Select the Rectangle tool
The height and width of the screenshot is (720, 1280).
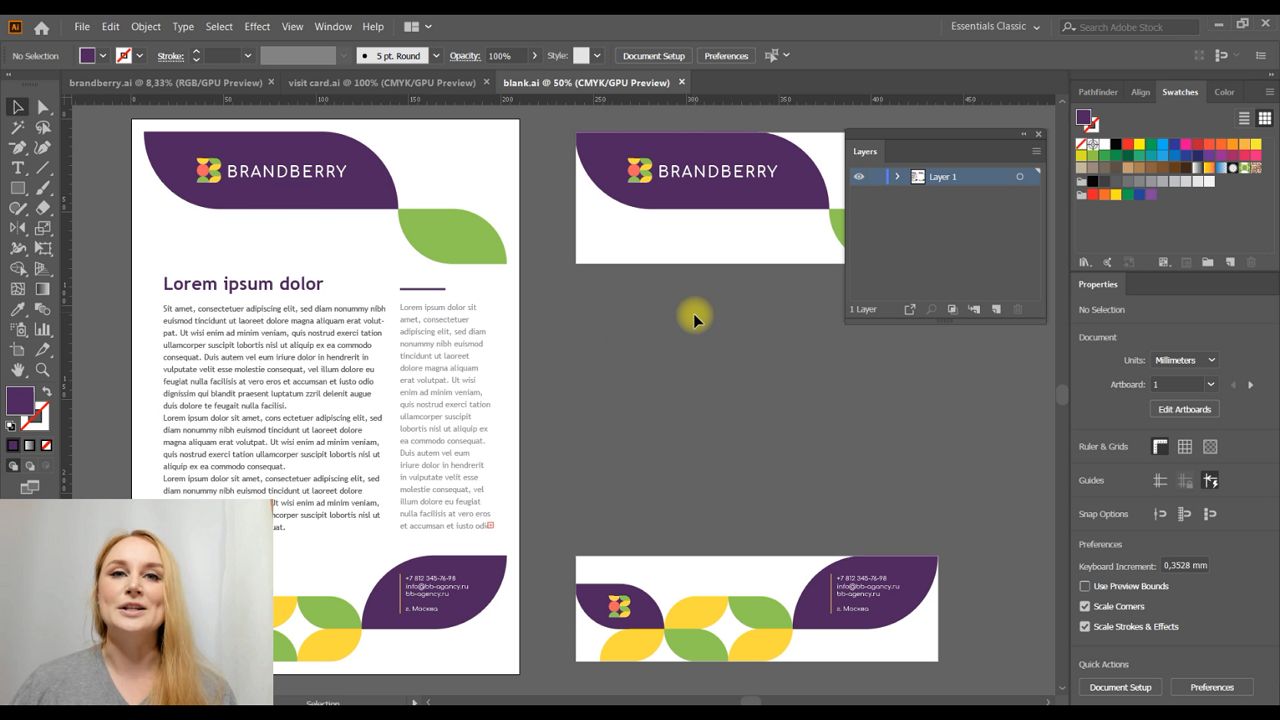(x=18, y=188)
